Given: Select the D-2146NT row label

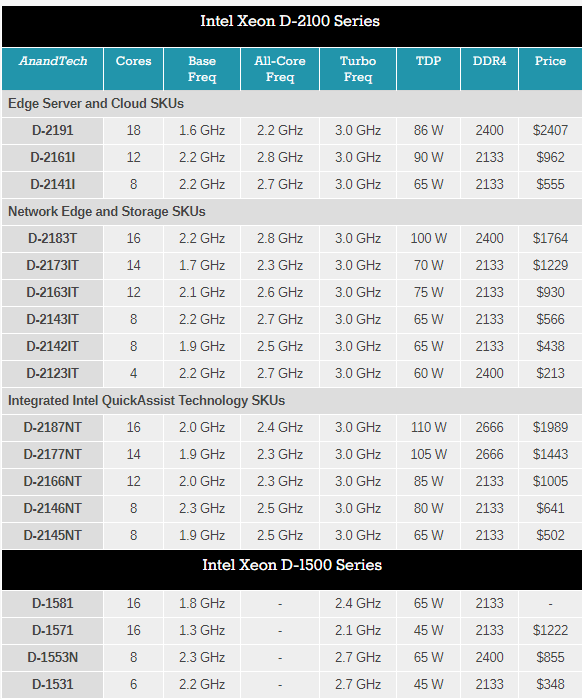Looking at the screenshot, I should pyautogui.click(x=53, y=508).
